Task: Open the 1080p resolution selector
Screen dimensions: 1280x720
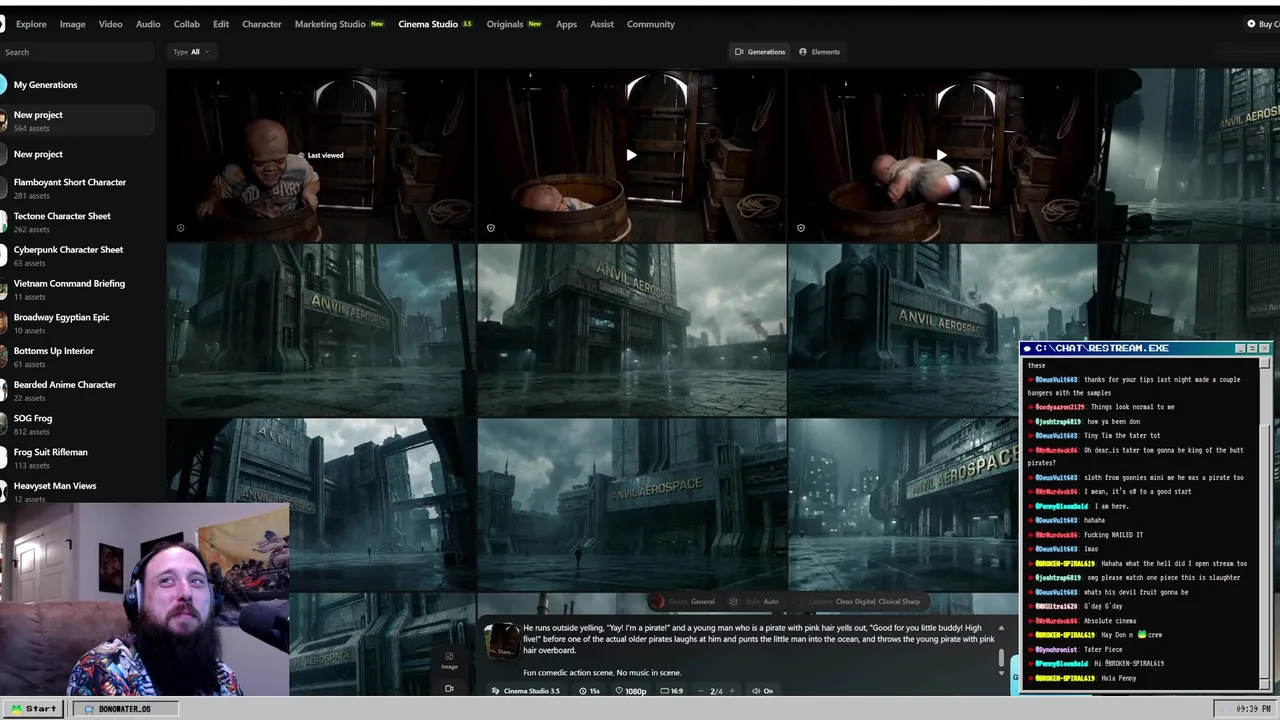Action: (630, 691)
